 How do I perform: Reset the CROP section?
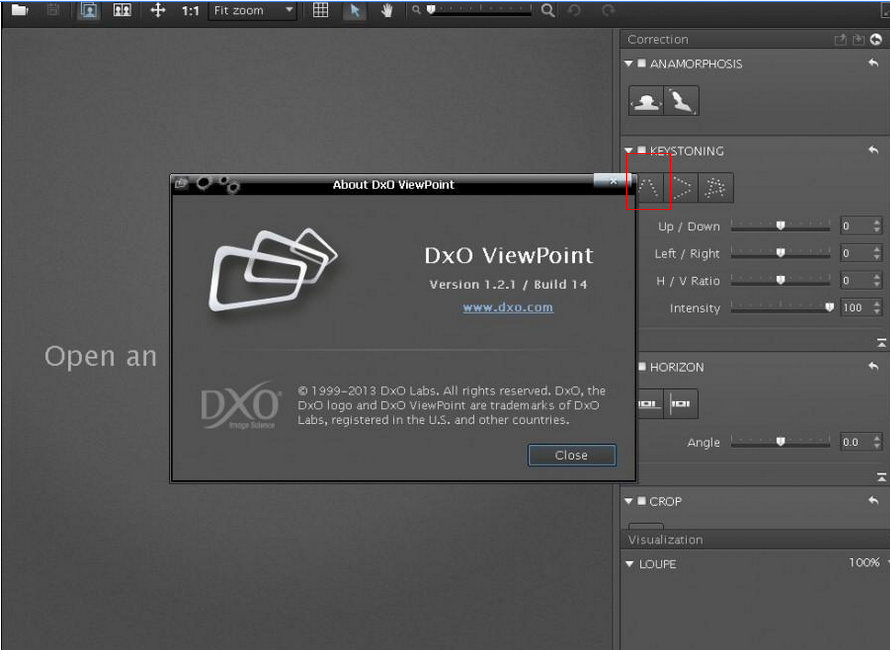click(874, 501)
